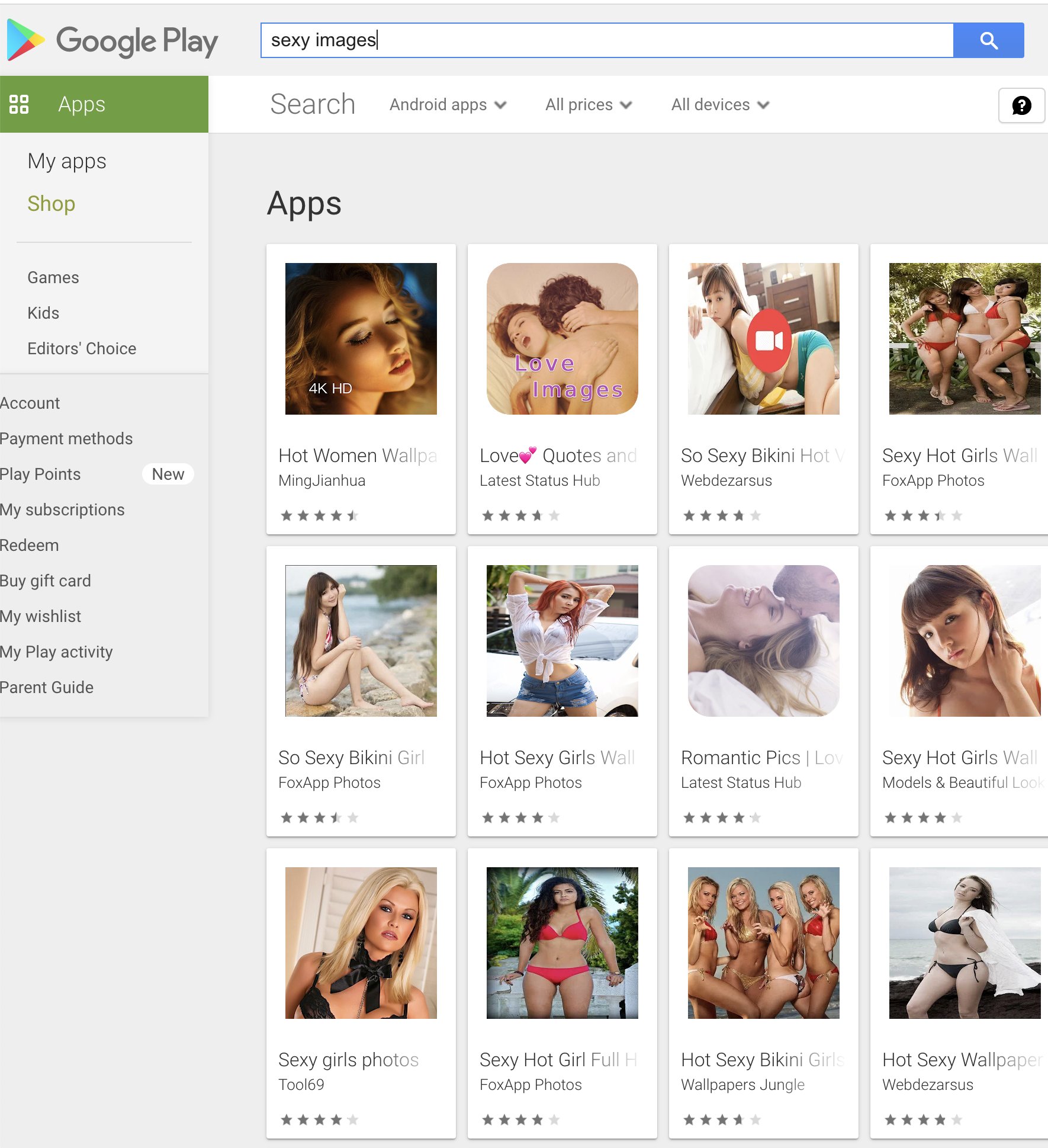The width and height of the screenshot is (1048, 1148).
Task: Click developer Wallpapers Jungle
Action: [743, 1085]
